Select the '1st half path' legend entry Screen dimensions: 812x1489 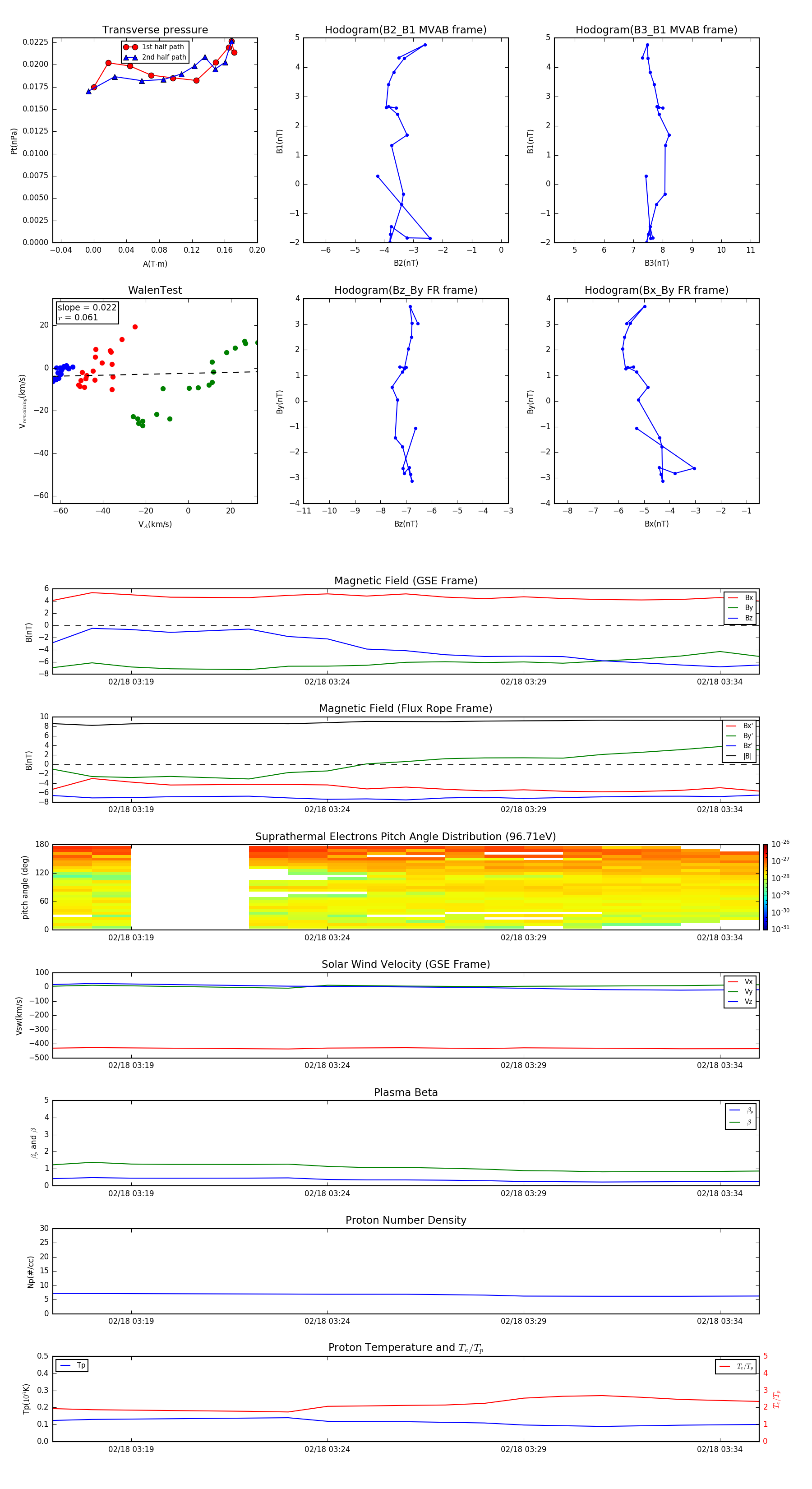(154, 47)
